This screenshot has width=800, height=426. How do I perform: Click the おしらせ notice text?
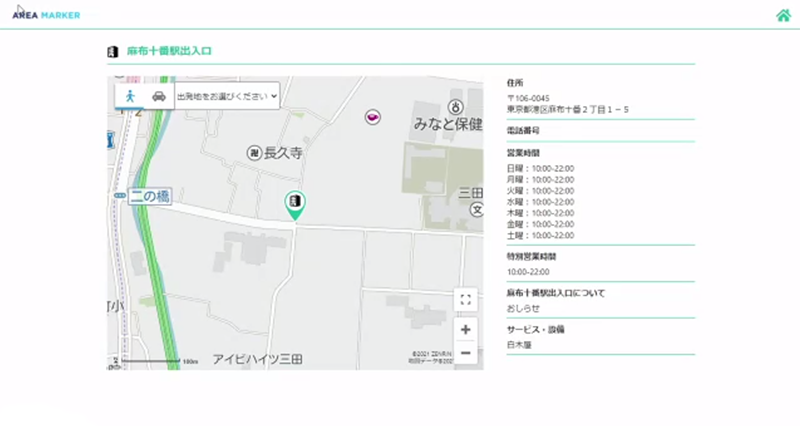point(523,308)
